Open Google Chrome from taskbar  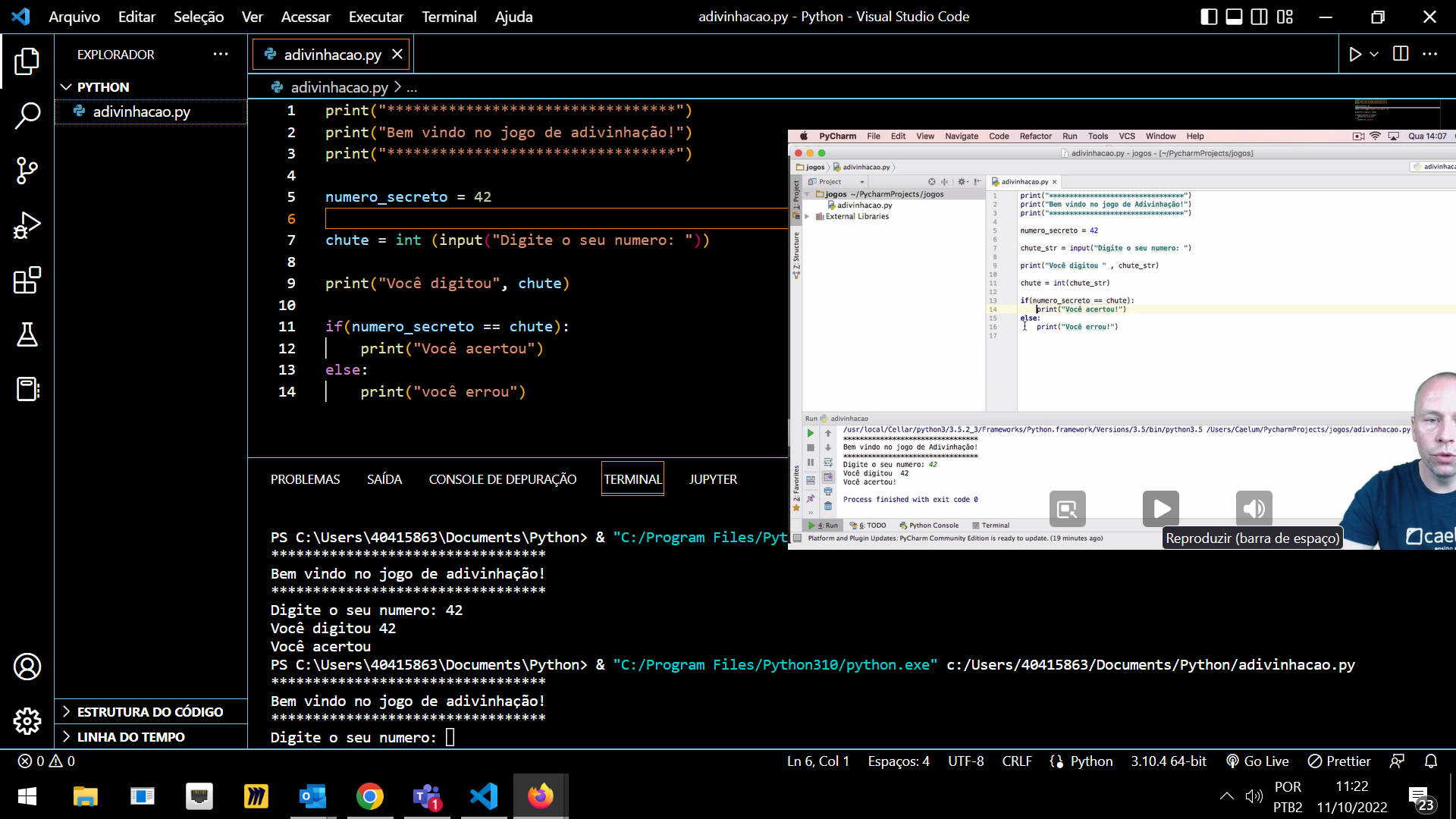(370, 796)
